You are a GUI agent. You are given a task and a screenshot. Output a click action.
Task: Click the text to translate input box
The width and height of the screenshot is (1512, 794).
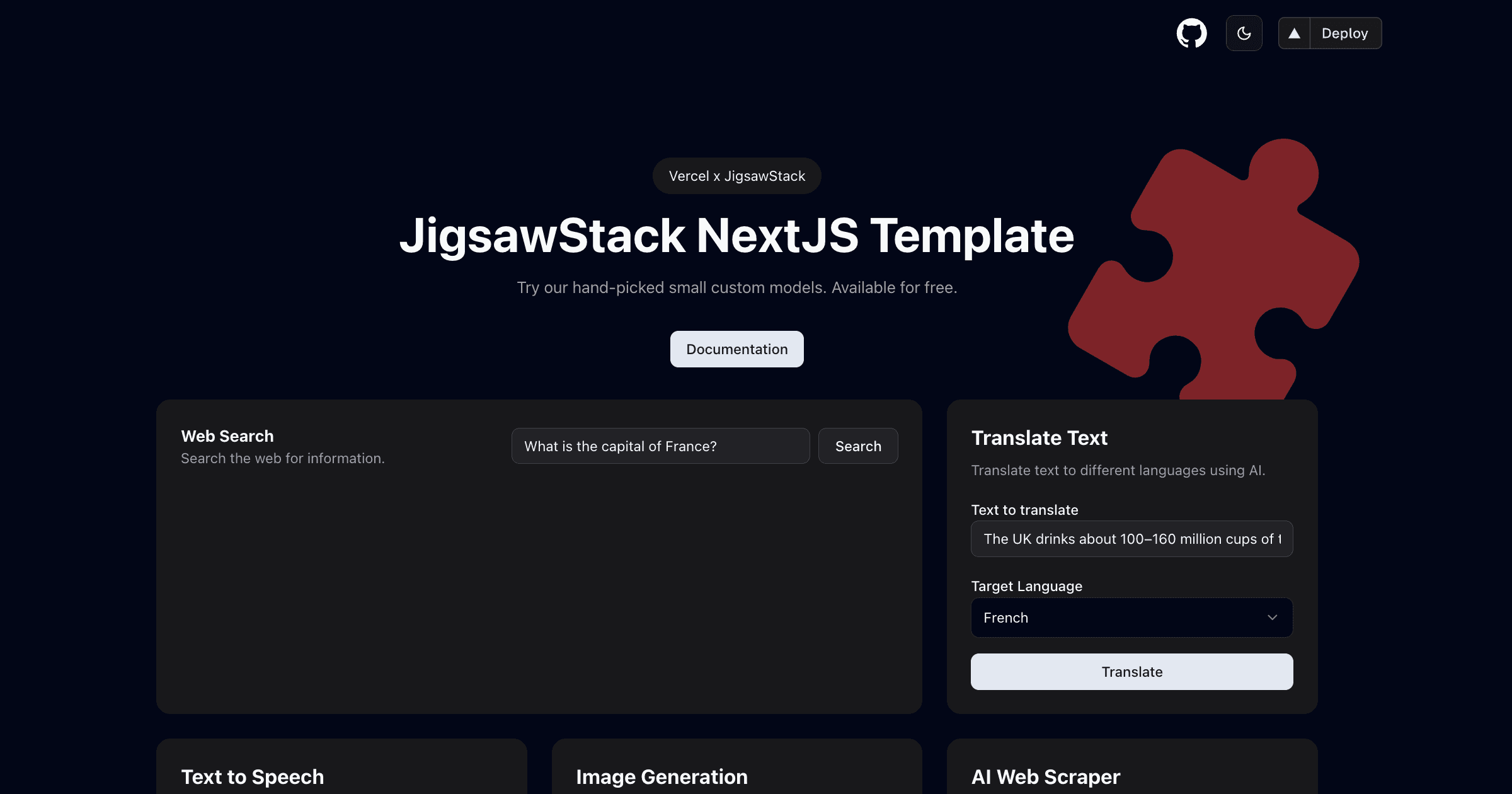tap(1131, 539)
